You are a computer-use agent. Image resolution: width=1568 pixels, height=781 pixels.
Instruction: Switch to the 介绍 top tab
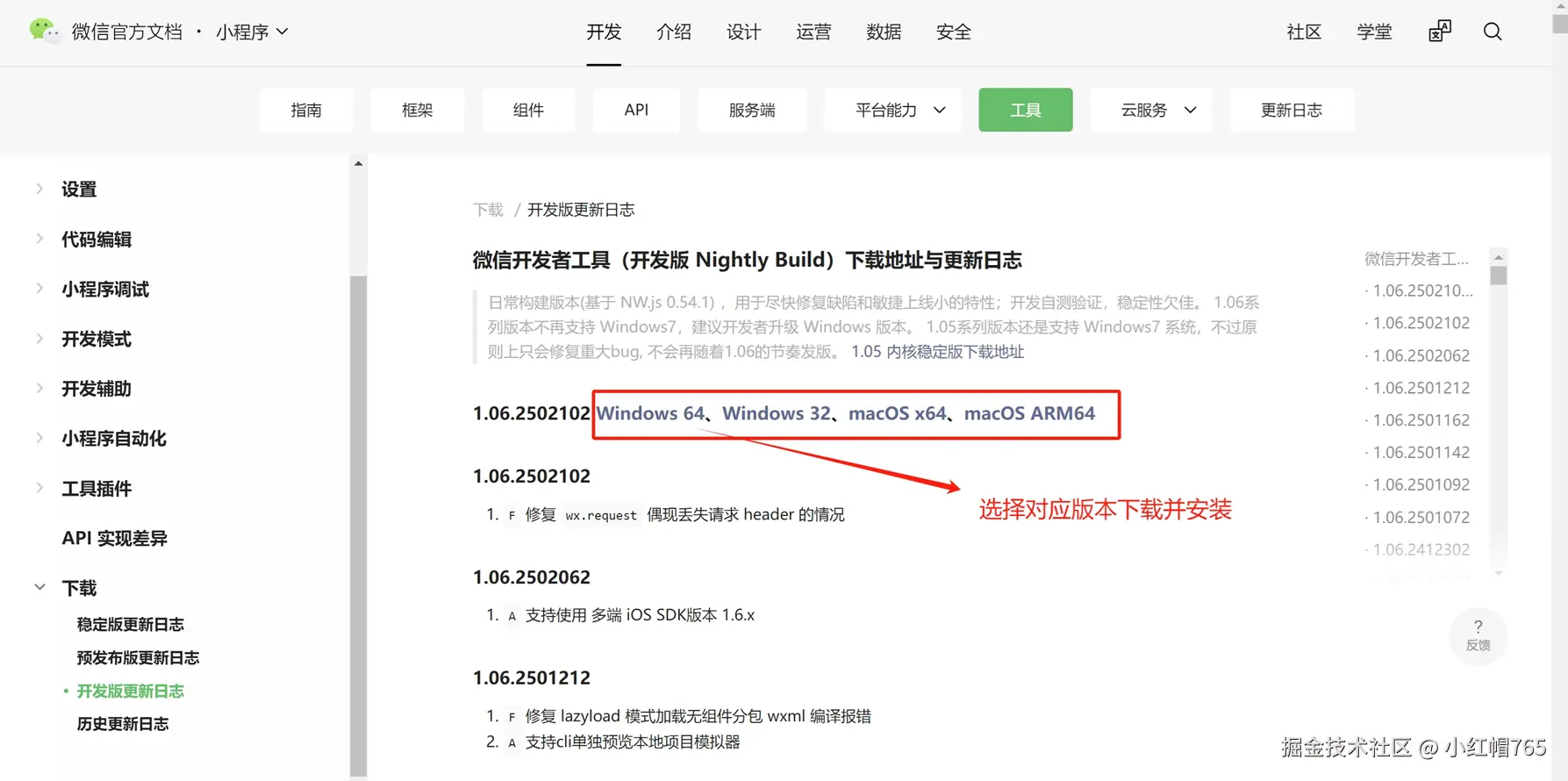(x=674, y=32)
